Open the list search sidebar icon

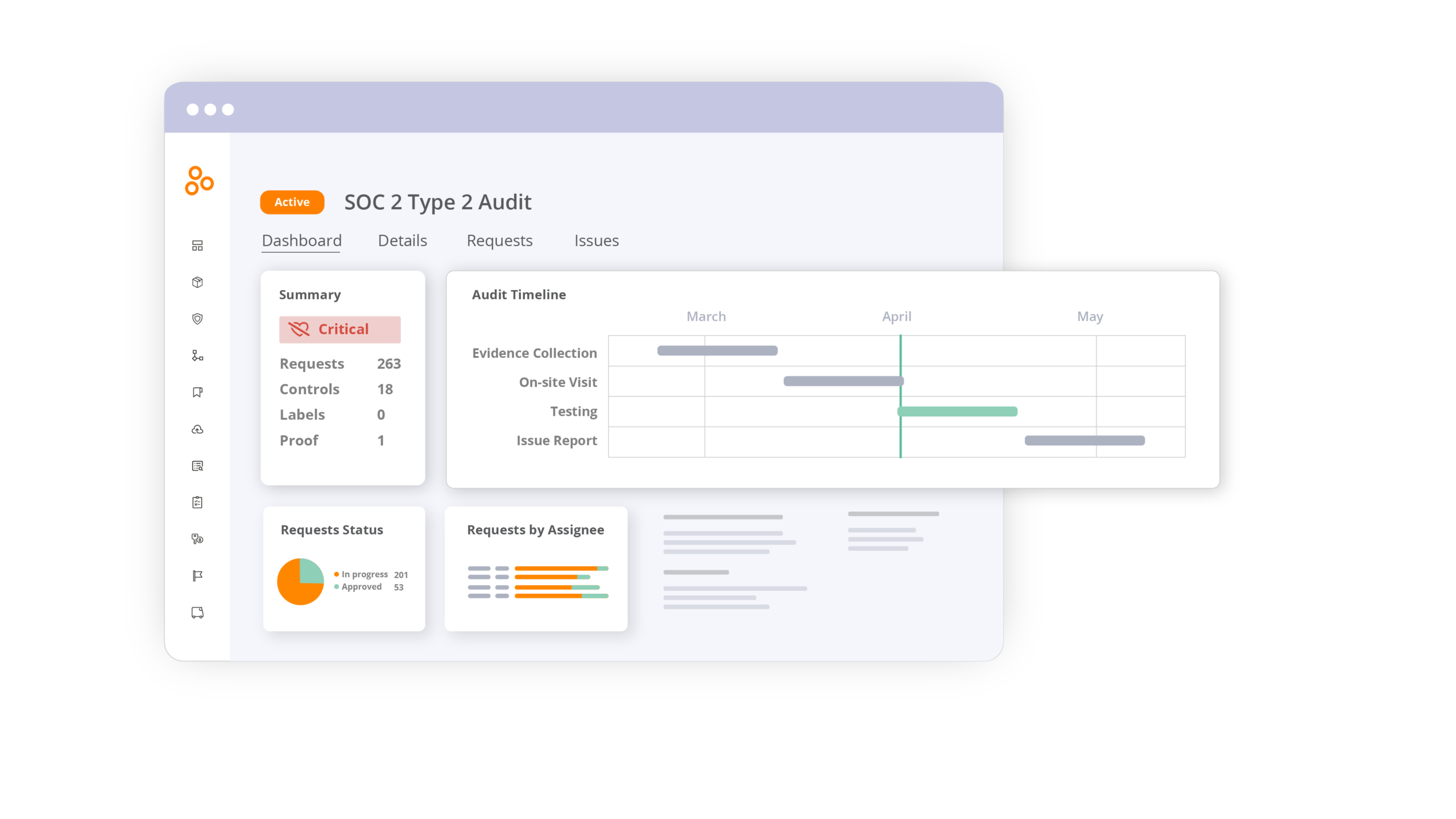tap(197, 466)
